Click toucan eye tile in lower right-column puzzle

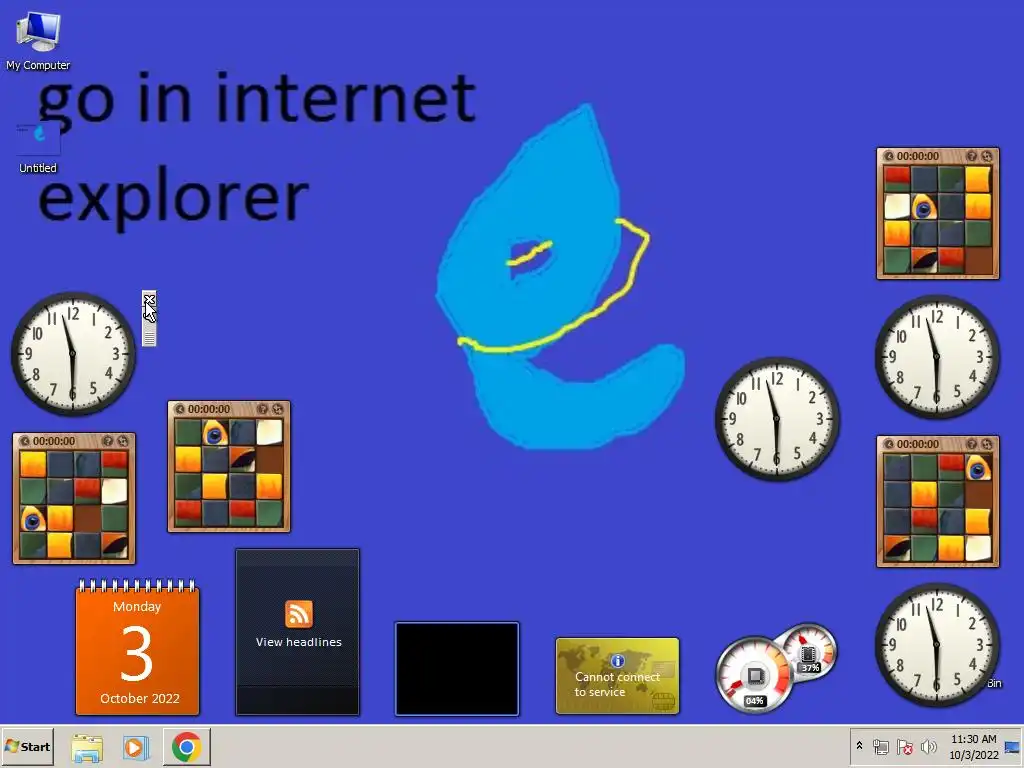click(978, 468)
